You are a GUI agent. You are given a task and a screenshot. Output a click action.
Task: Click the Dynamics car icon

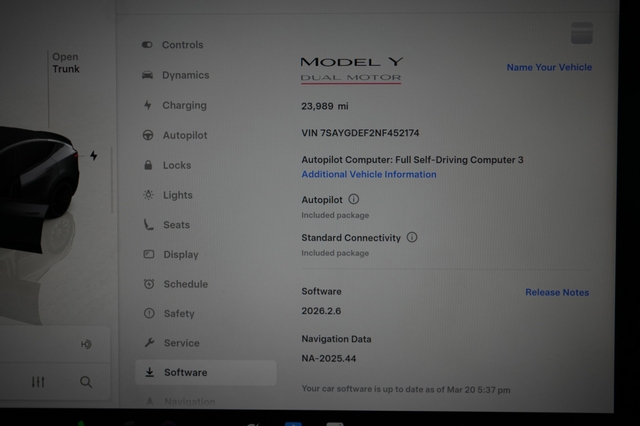click(147, 75)
